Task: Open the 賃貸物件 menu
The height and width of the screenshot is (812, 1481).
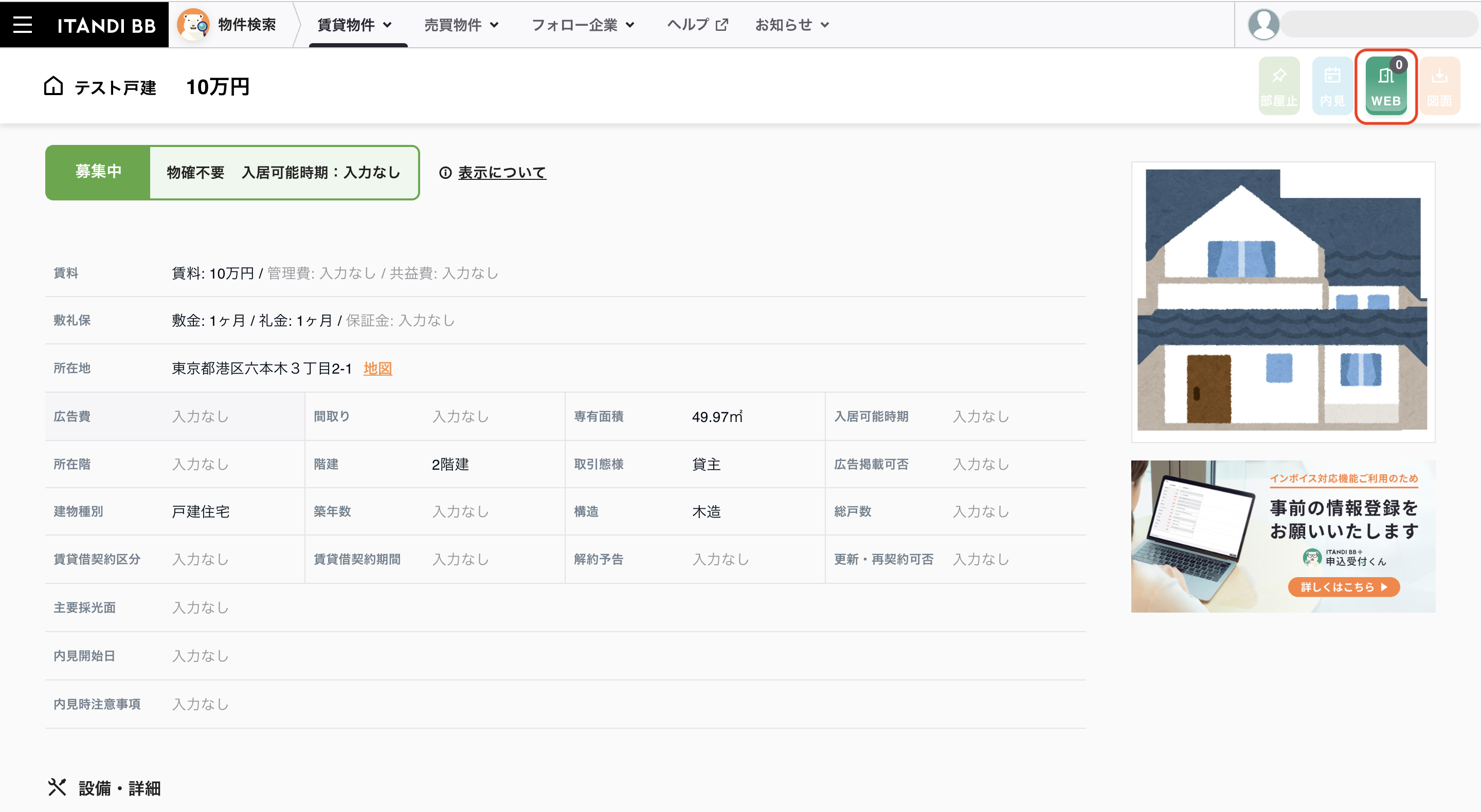Action: pos(355,25)
